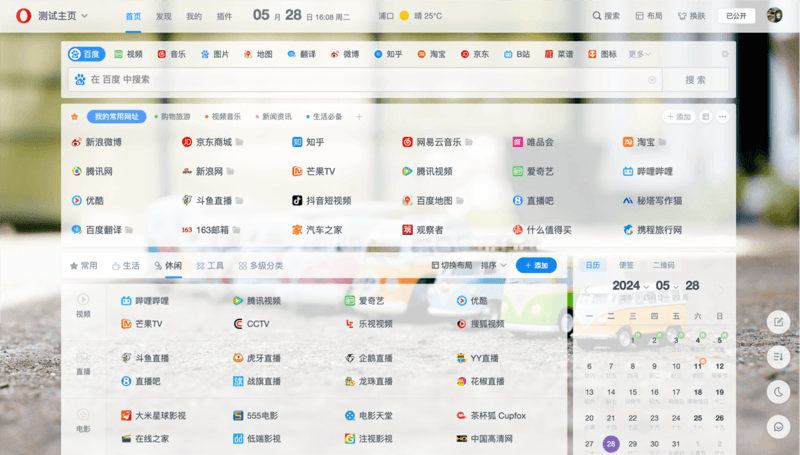The width and height of the screenshot is (800, 455).
Task: Open the 我的 tab
Action: [x=194, y=16]
